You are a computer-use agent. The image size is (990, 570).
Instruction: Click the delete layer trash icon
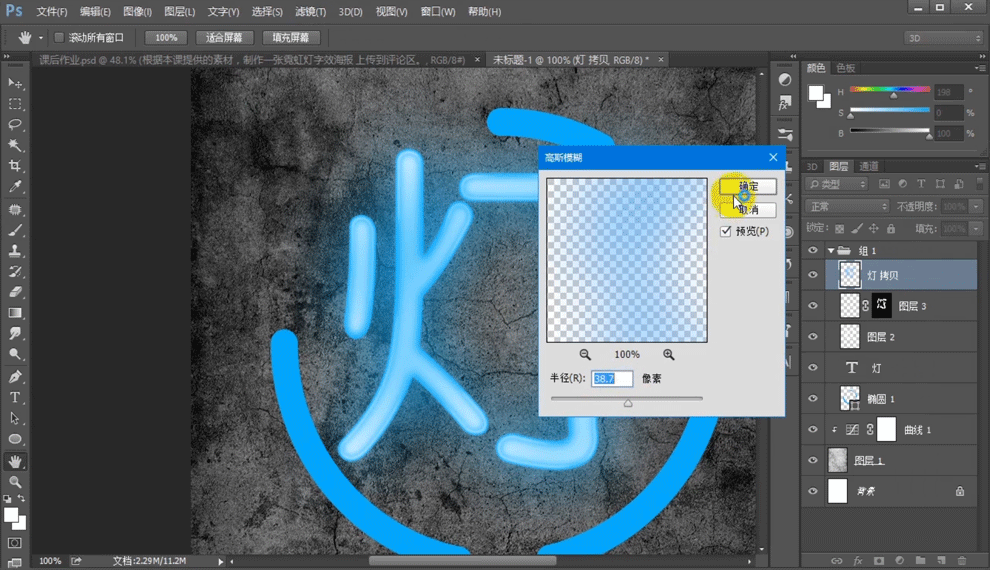click(x=962, y=561)
